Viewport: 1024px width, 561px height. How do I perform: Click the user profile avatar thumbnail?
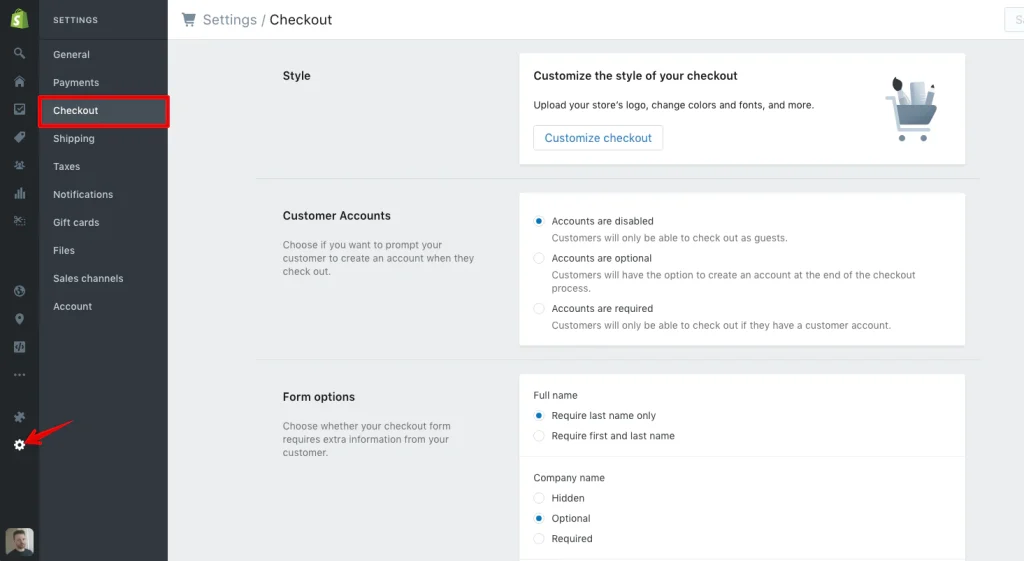click(19, 542)
